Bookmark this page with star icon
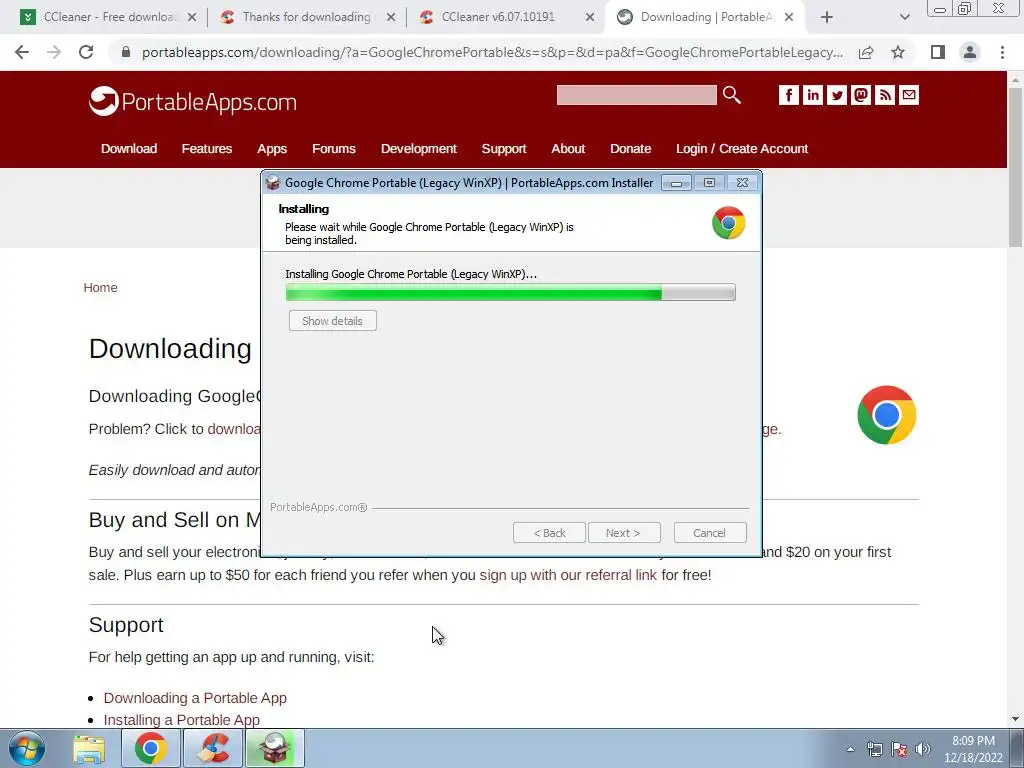This screenshot has width=1024, height=768. pos(898,52)
